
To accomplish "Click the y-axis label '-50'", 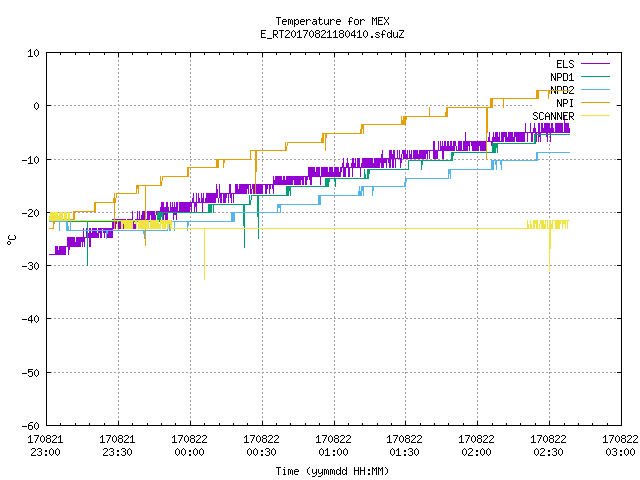I will coord(31,373).
